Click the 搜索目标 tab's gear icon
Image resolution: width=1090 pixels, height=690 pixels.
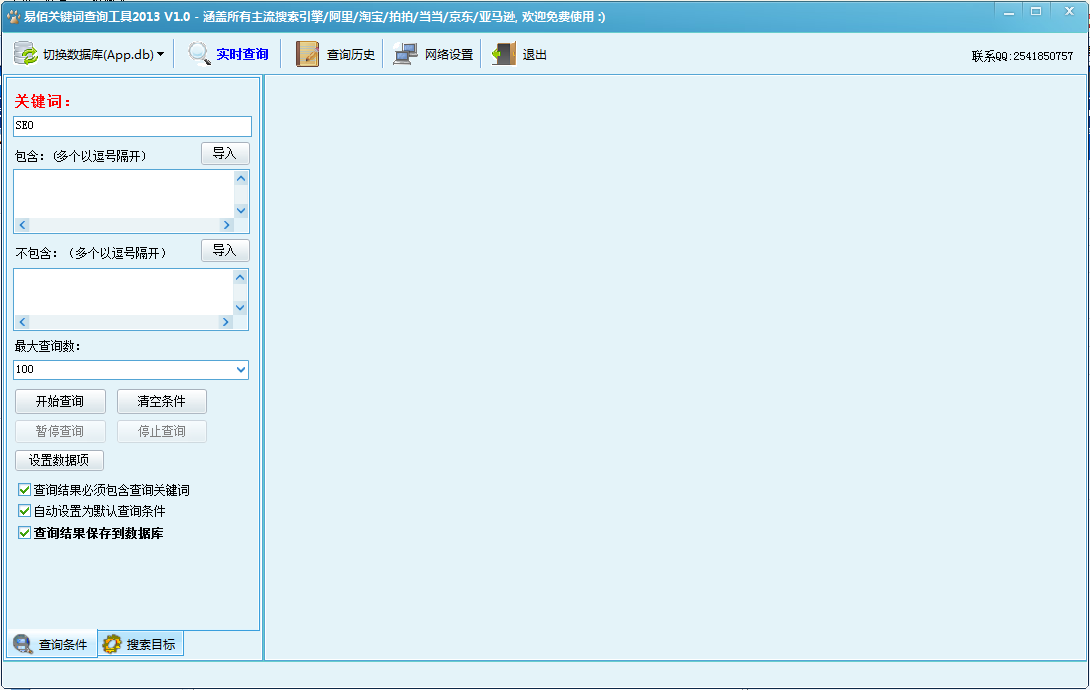pos(112,644)
